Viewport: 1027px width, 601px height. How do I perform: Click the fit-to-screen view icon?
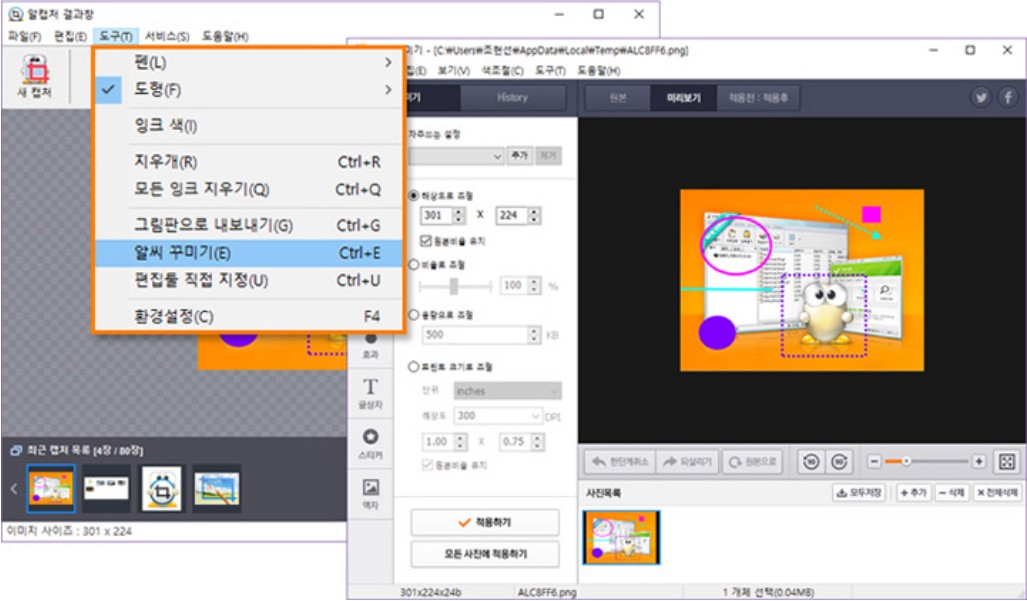tap(1008, 461)
